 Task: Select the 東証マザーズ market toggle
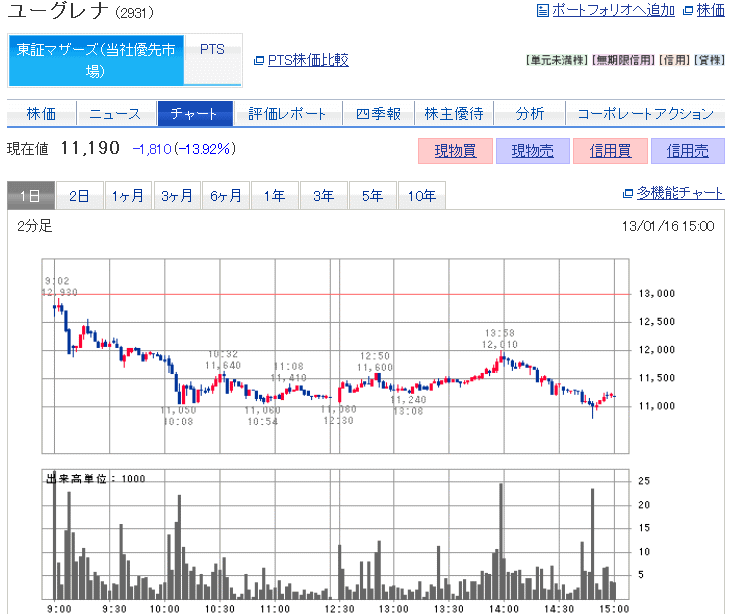point(96,60)
